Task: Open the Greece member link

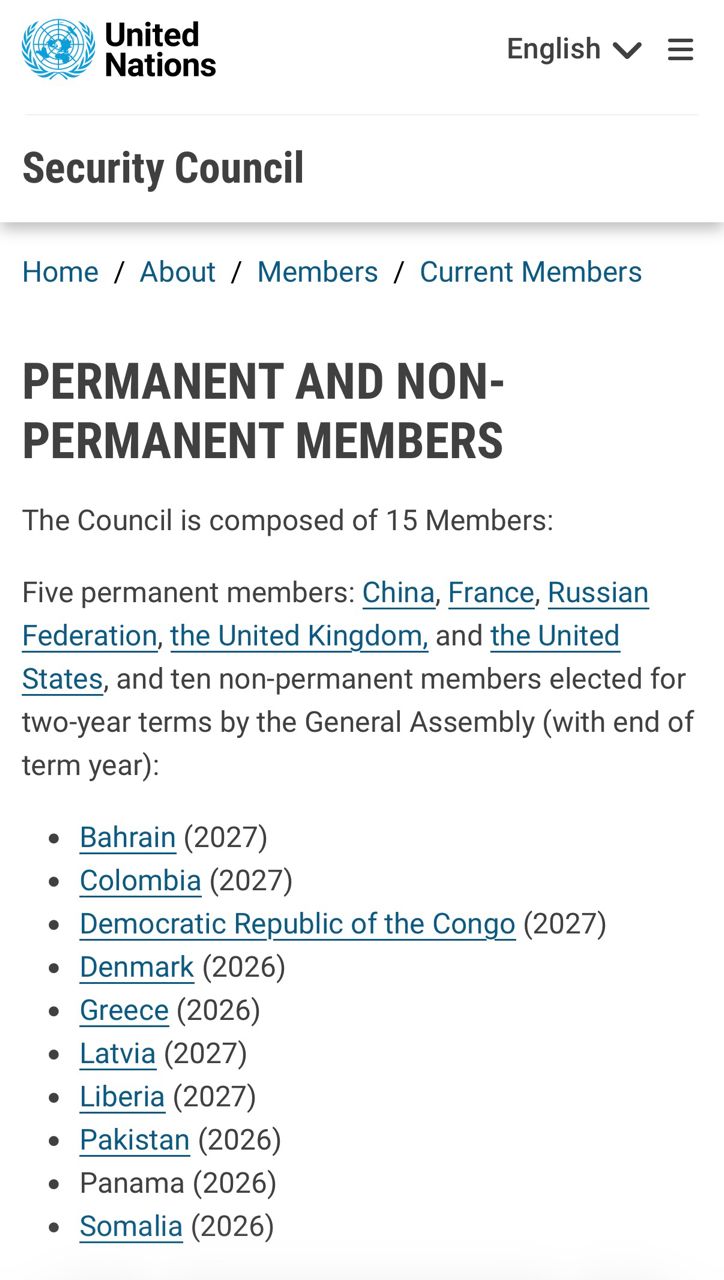Action: click(124, 1010)
